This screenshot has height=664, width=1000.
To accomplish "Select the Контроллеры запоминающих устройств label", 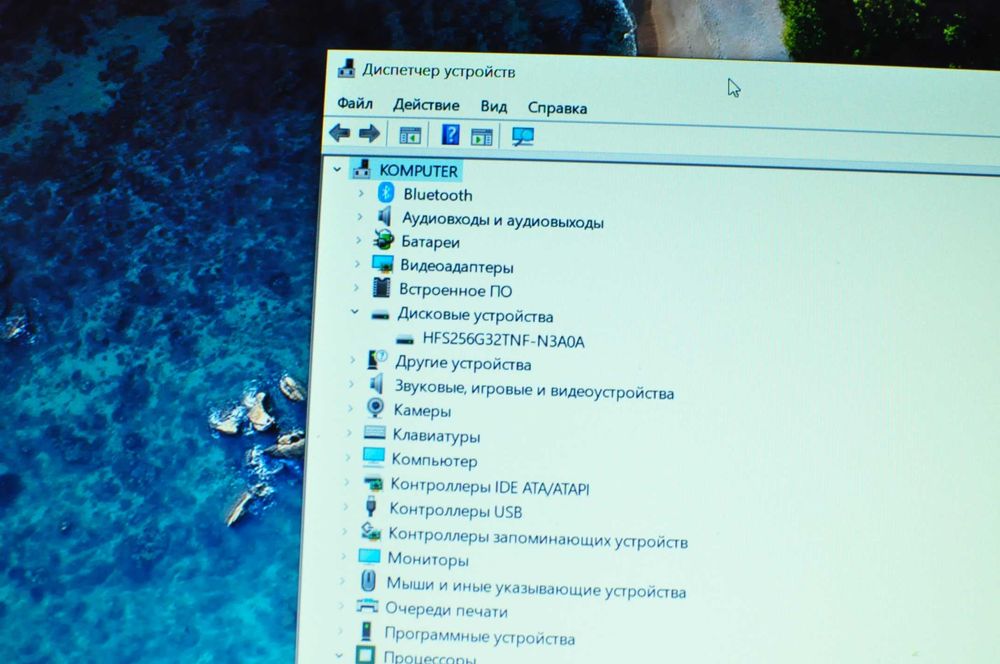I will (x=538, y=538).
